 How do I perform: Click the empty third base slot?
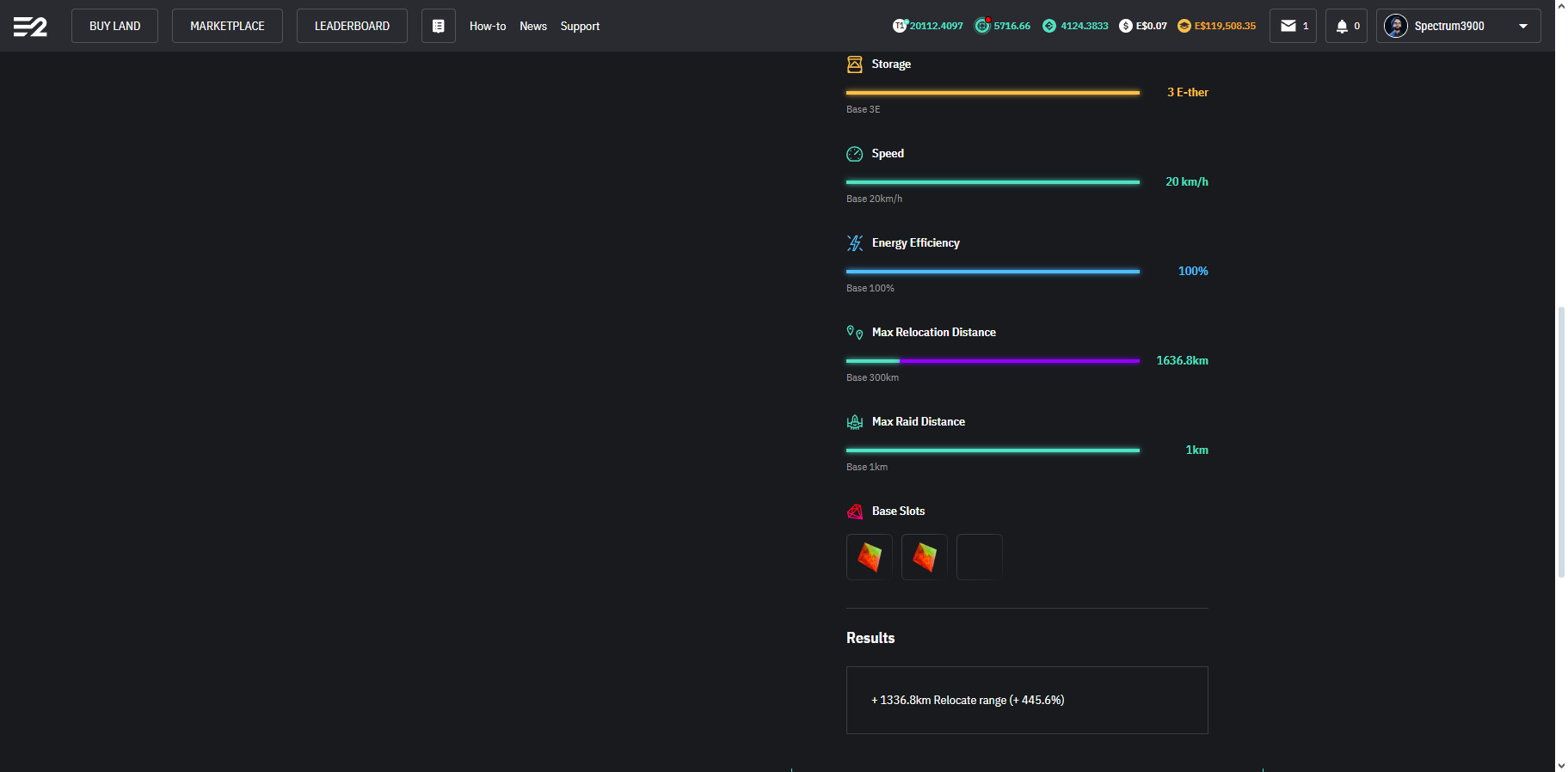coord(979,557)
